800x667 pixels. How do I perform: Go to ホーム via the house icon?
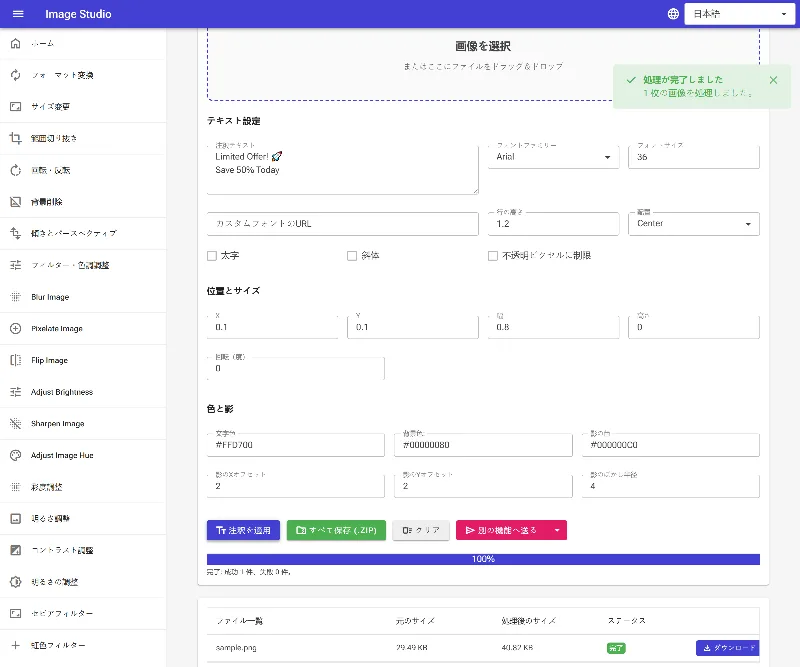click(16, 43)
